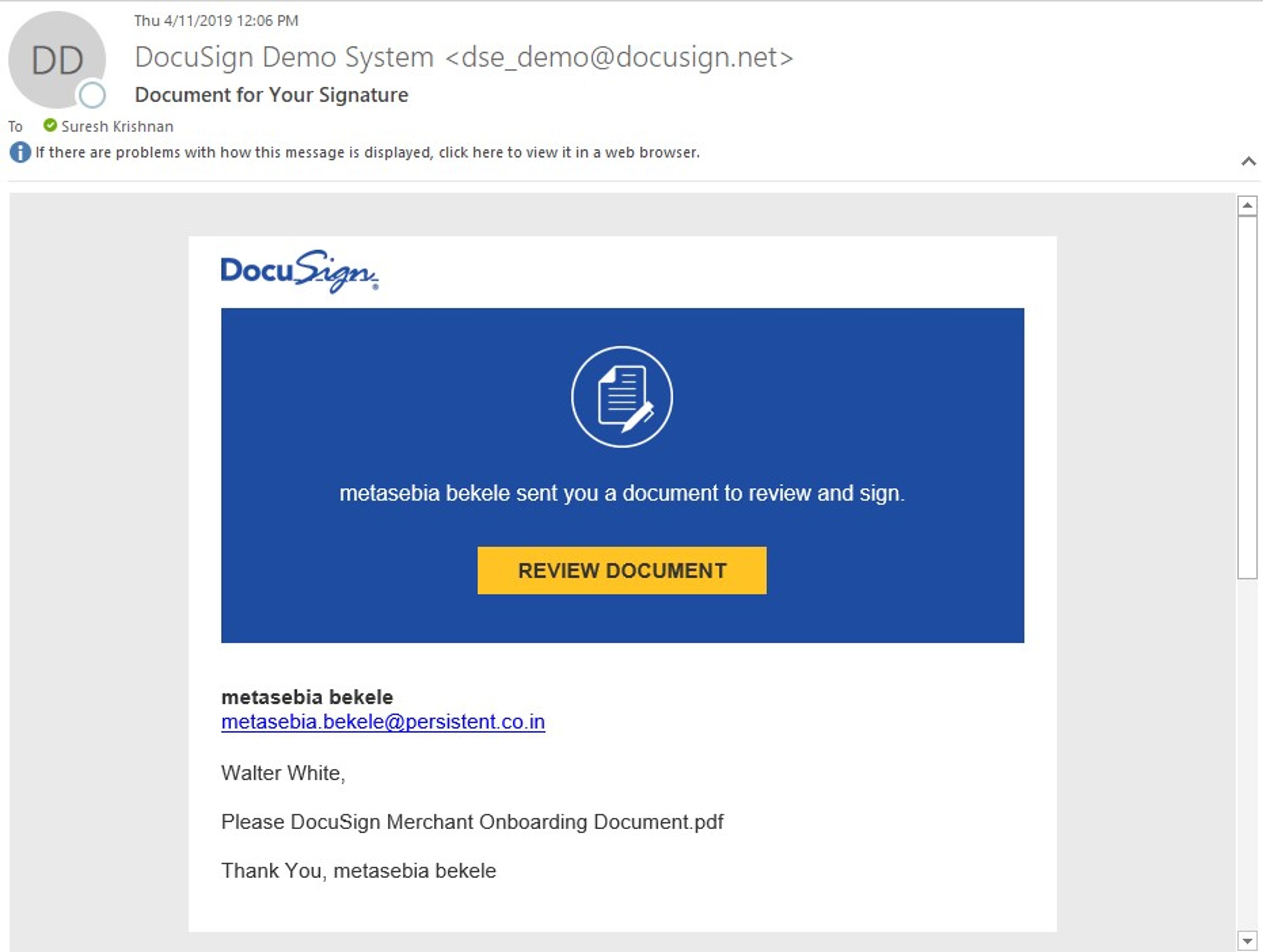Click the DocuSign logo
The width and height of the screenshot is (1263, 952).
click(300, 271)
